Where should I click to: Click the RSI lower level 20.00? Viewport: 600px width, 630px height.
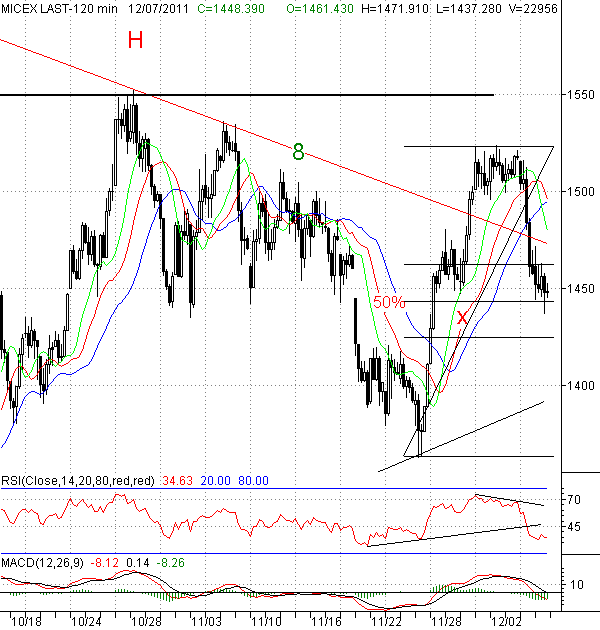215,481
